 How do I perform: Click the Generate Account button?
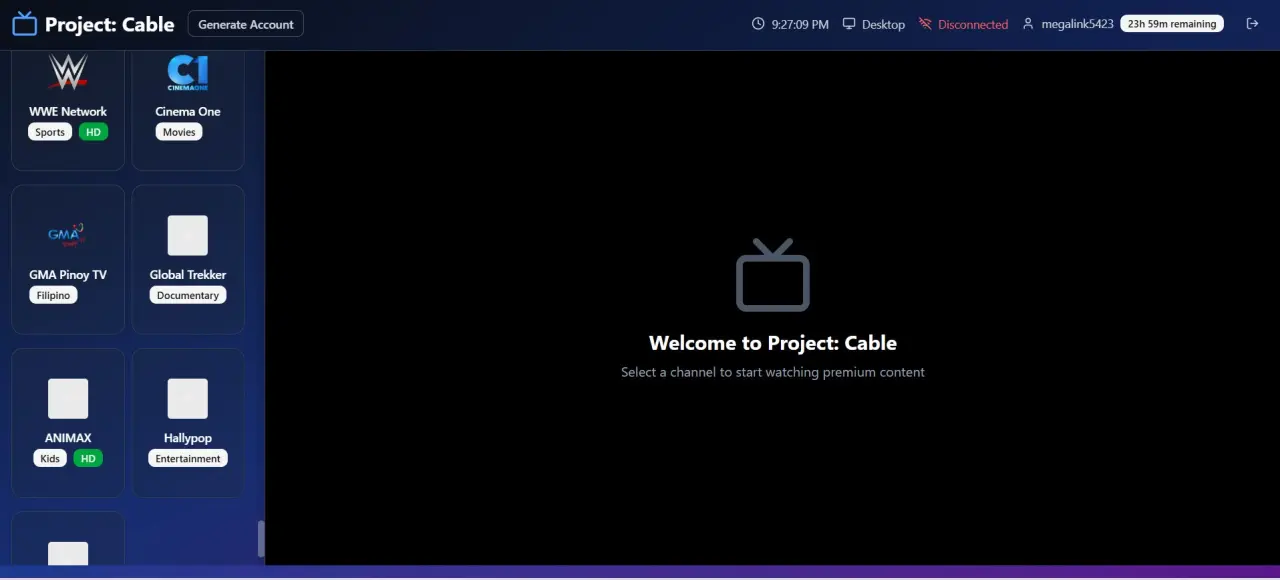246,24
